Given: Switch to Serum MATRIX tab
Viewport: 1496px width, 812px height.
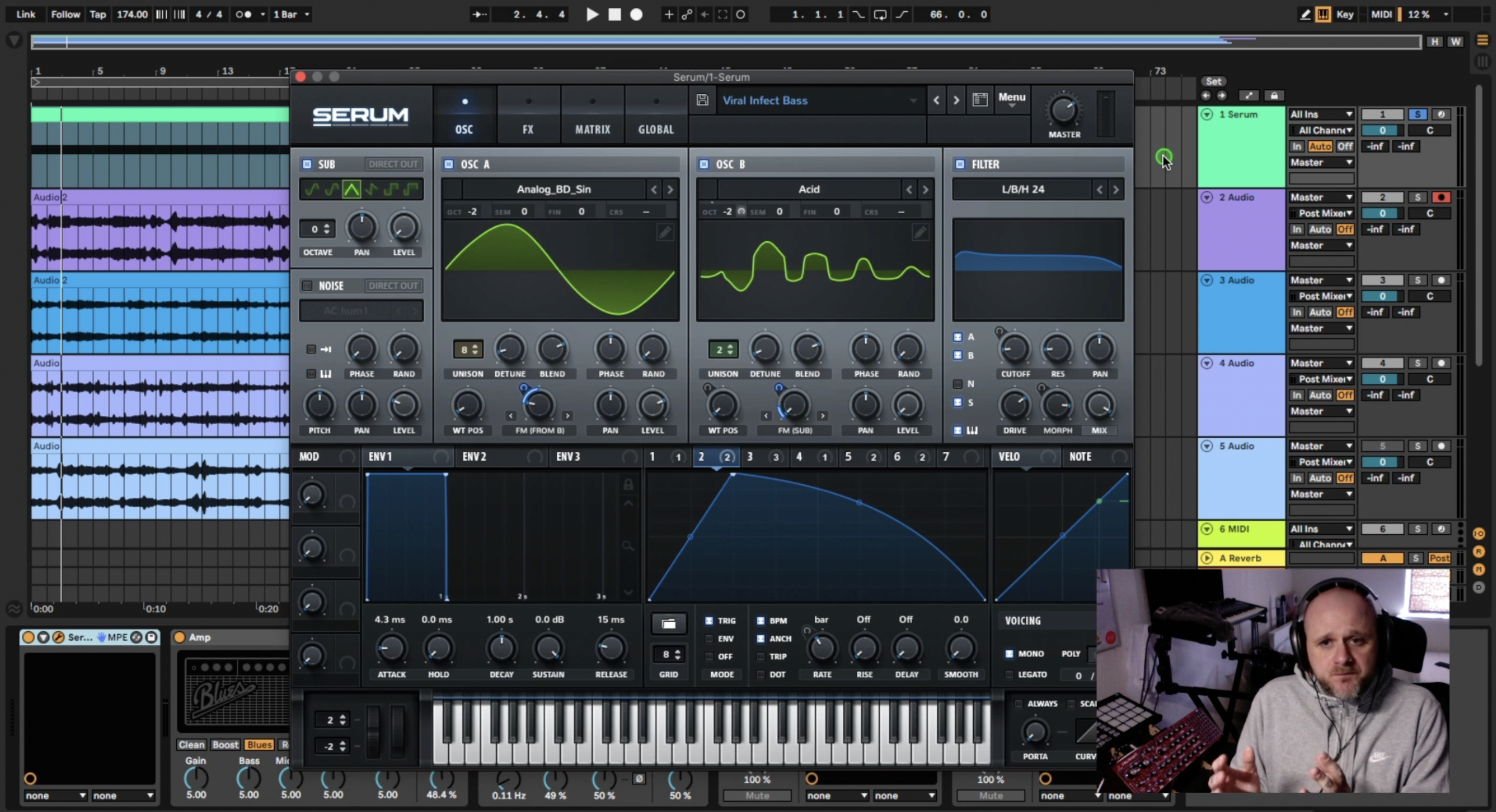Looking at the screenshot, I should point(592,115).
